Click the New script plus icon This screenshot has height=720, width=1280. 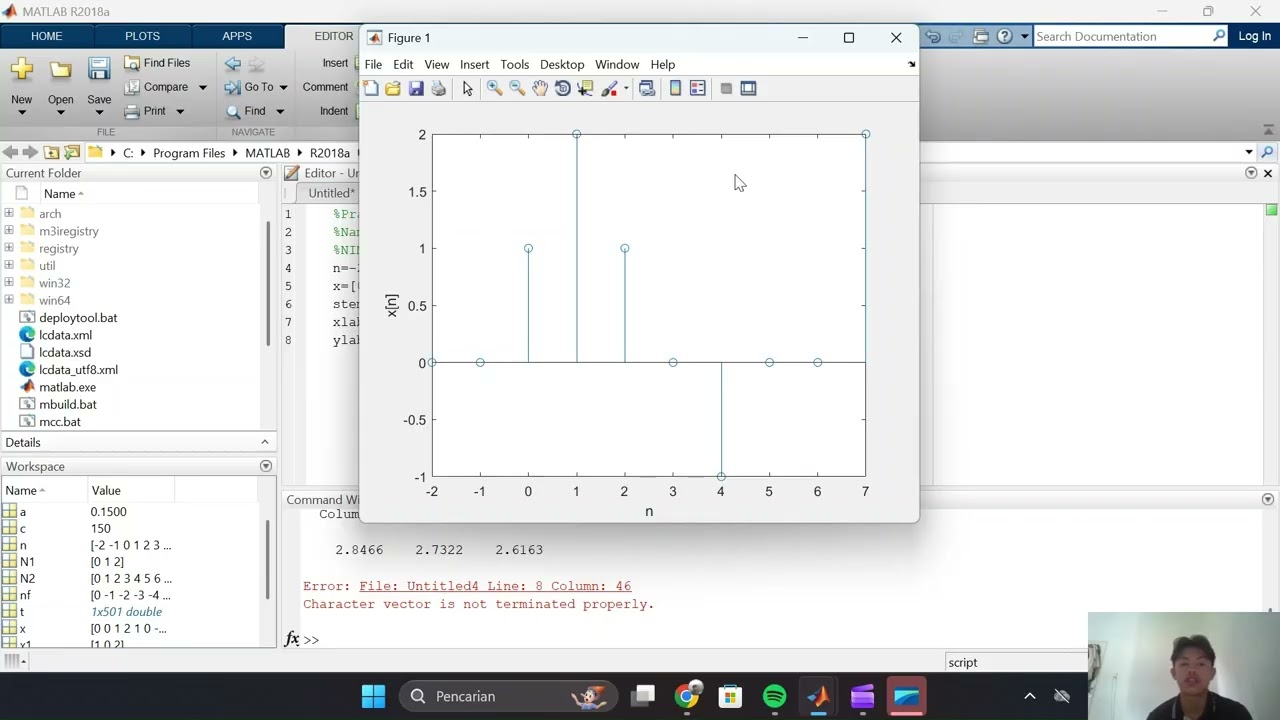pos(22,70)
